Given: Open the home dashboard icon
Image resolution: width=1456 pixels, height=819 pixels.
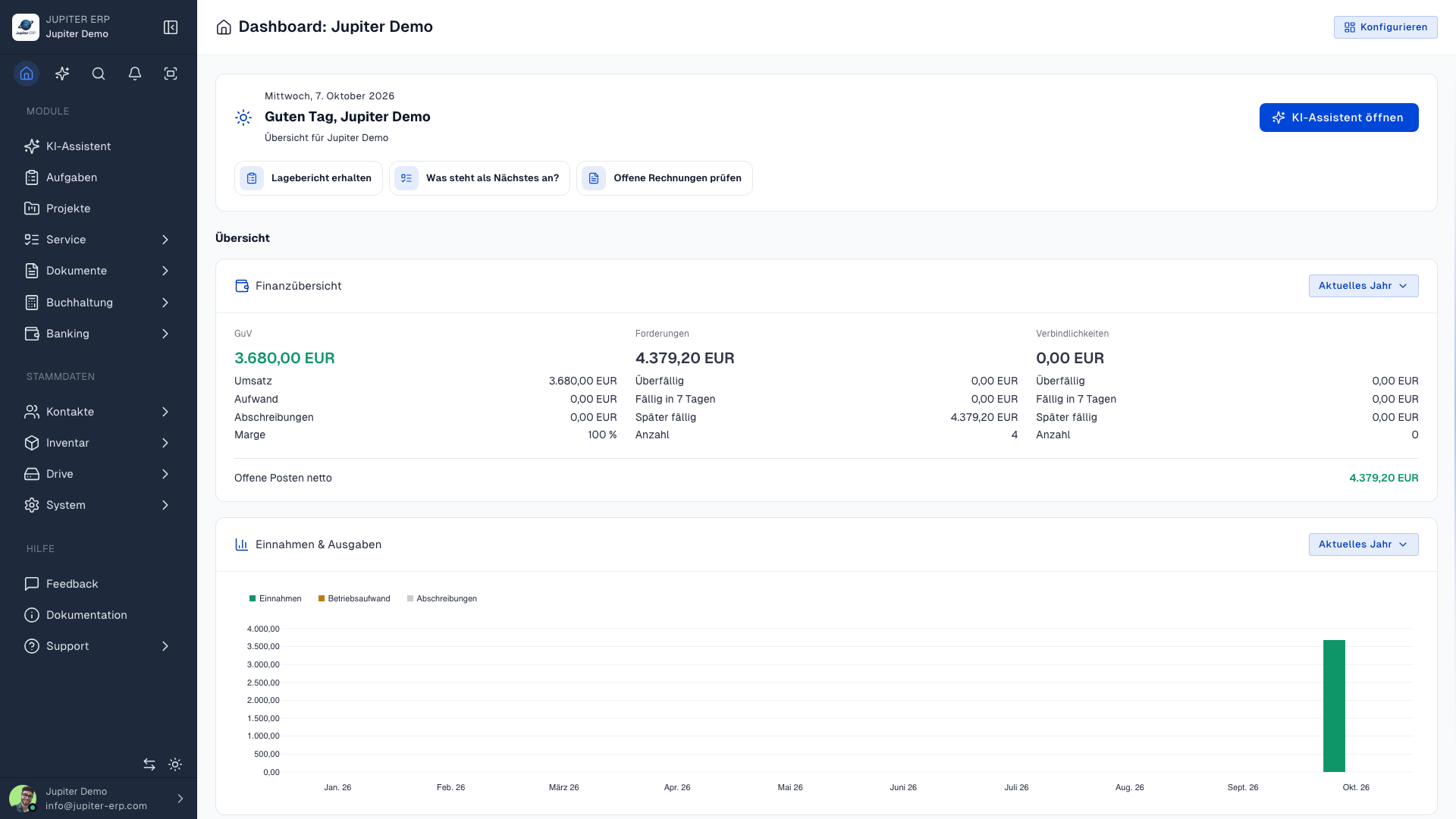Looking at the screenshot, I should click(27, 74).
